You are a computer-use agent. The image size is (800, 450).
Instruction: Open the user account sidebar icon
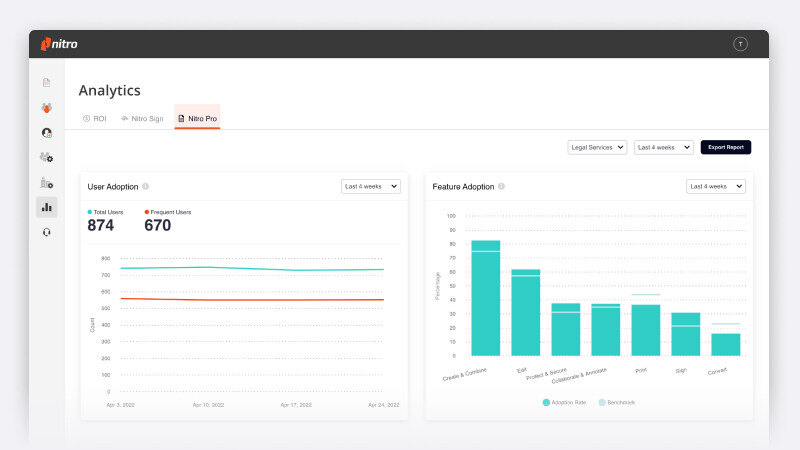pos(46,132)
